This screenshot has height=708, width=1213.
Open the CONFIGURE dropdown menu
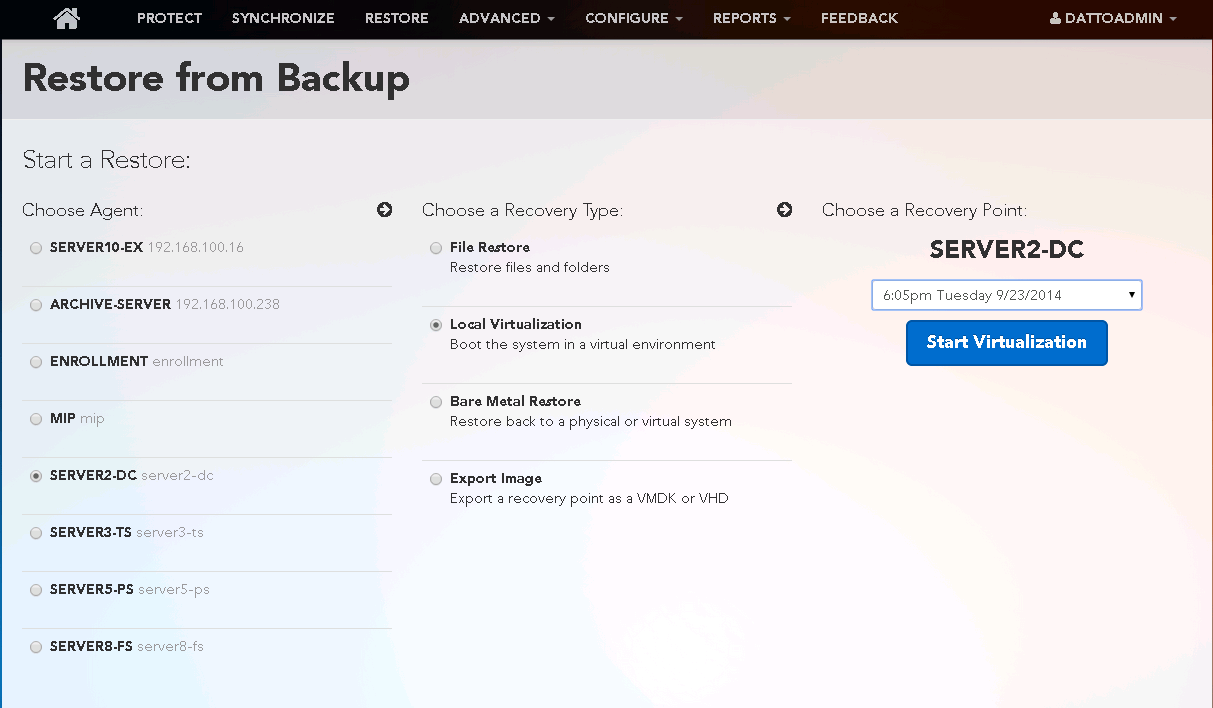633,18
